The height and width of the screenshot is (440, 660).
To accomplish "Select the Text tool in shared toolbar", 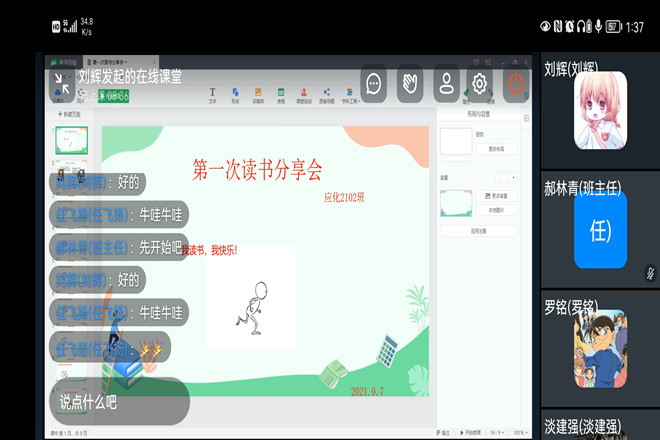I will (212, 96).
